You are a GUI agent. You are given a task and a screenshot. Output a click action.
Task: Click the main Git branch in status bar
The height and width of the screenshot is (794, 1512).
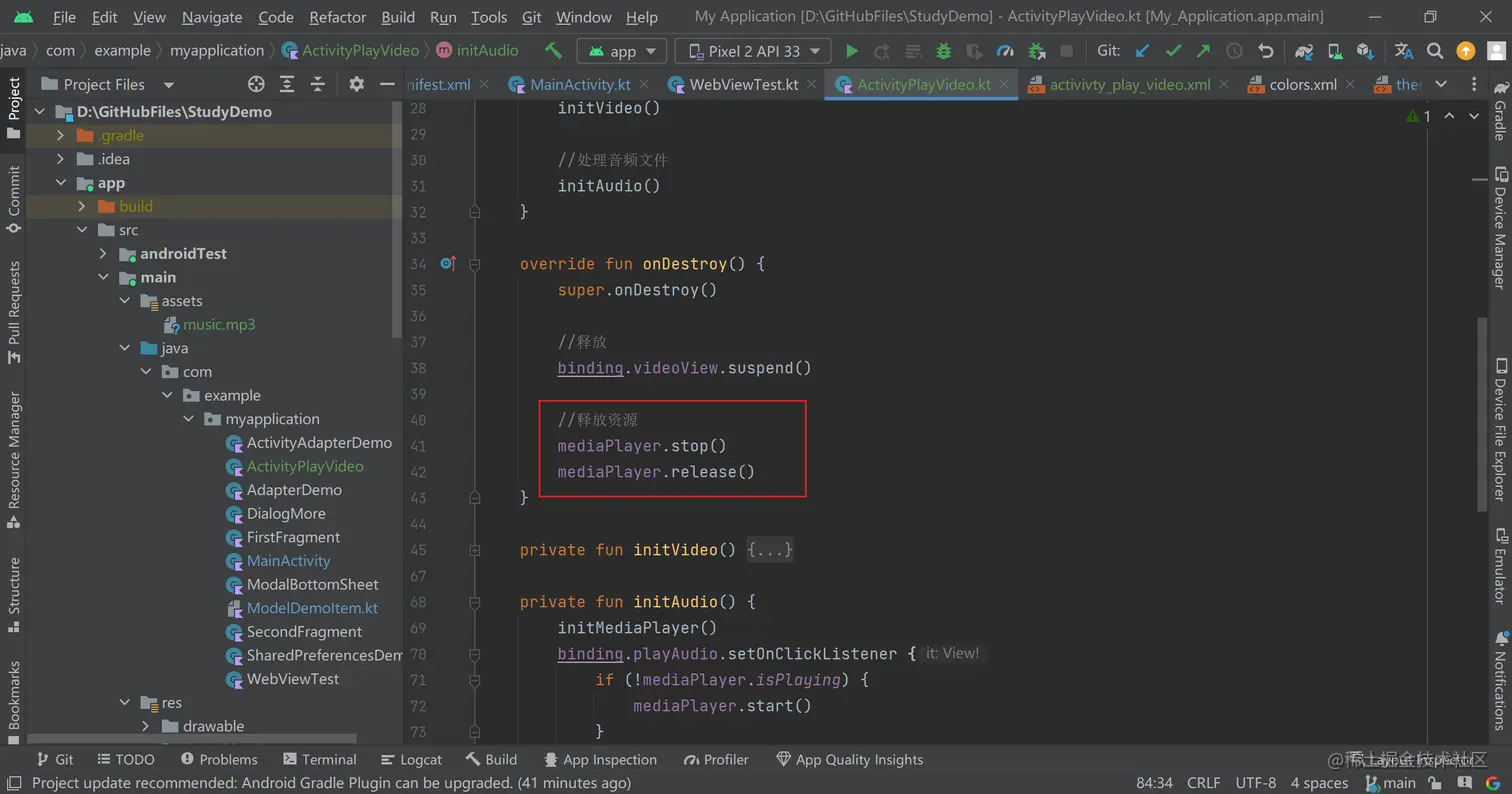coord(1390,783)
